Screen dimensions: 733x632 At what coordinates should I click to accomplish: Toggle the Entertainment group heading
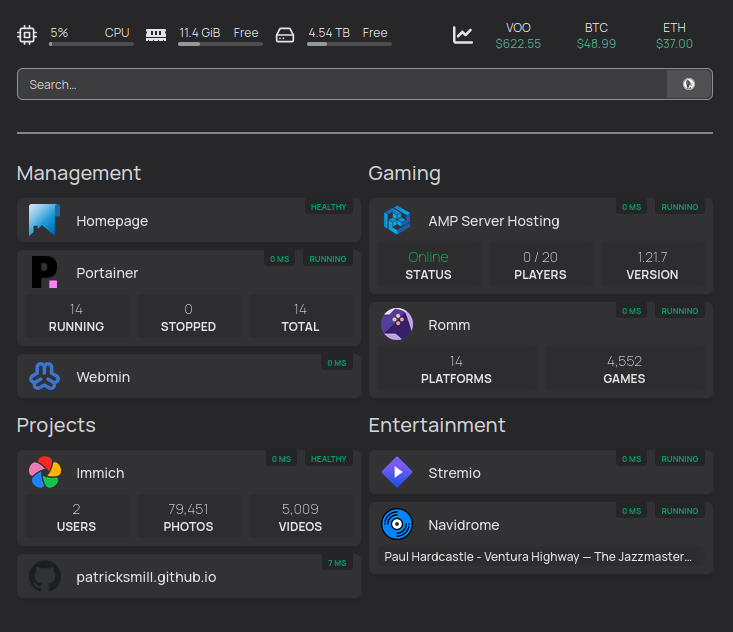437,425
